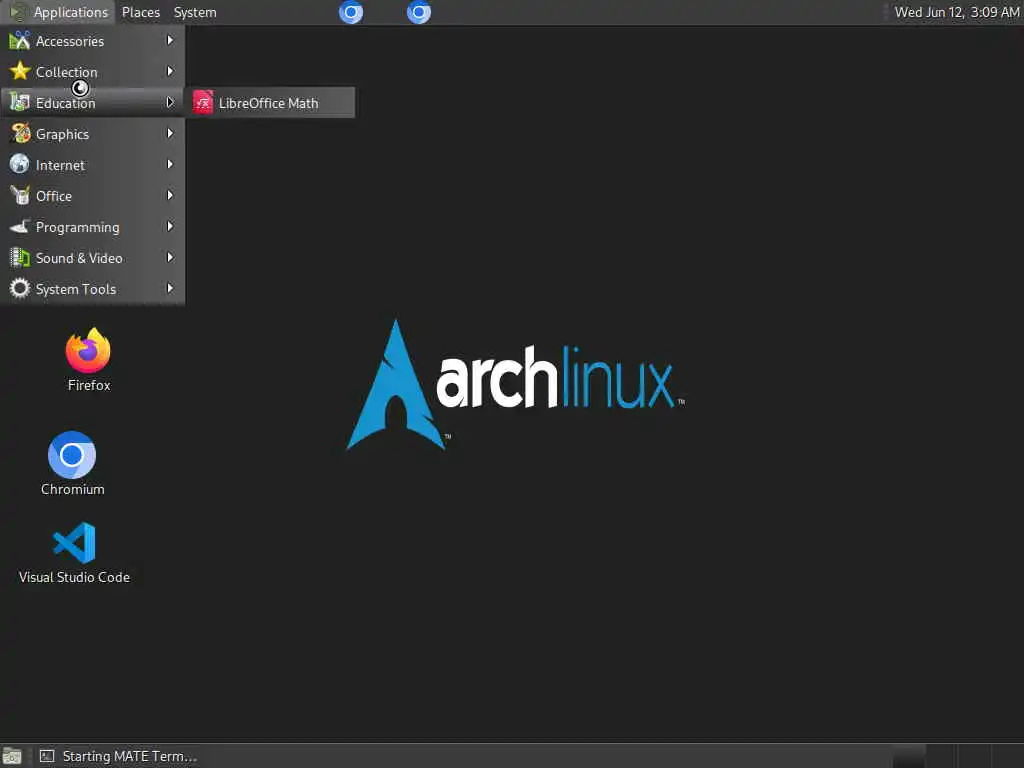Viewport: 1024px width, 768px height.
Task: Select the System Tools menu entry
Action: (93, 288)
